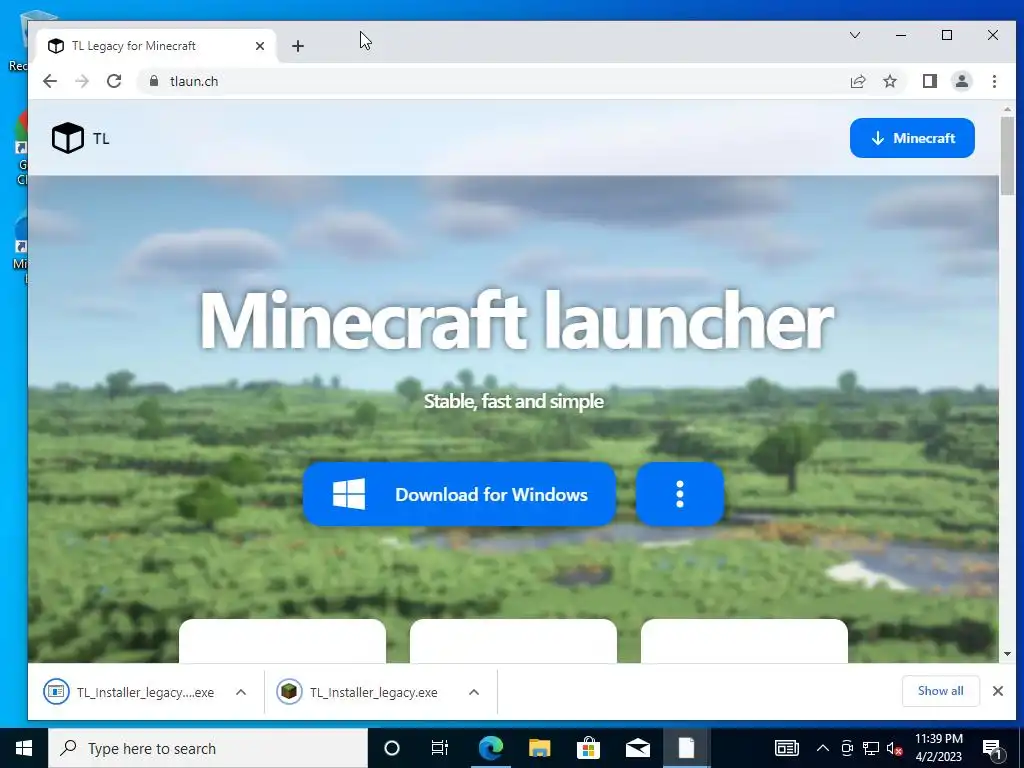This screenshot has width=1024, height=768.
Task: Open the tab search chevron
Action: pyautogui.click(x=854, y=35)
